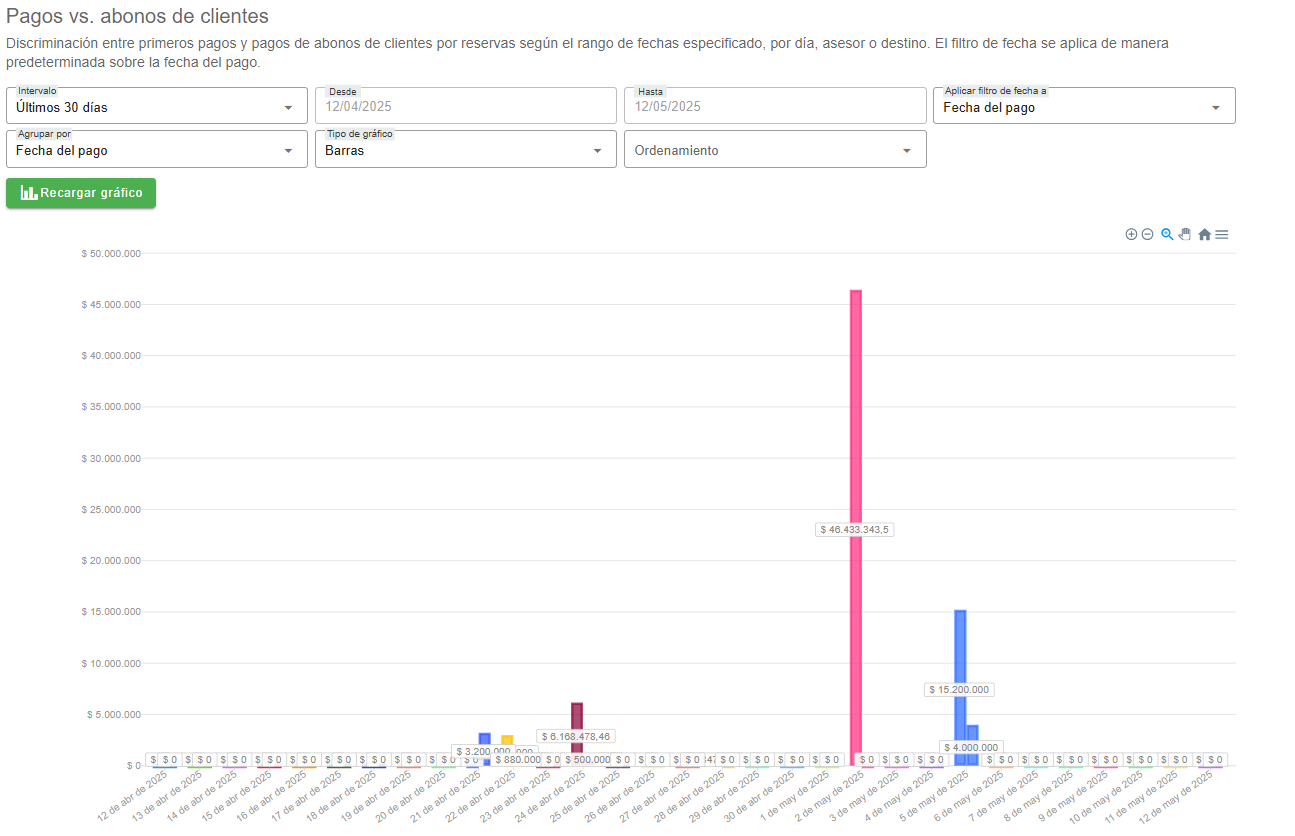Click the Hasta date field

(774, 107)
